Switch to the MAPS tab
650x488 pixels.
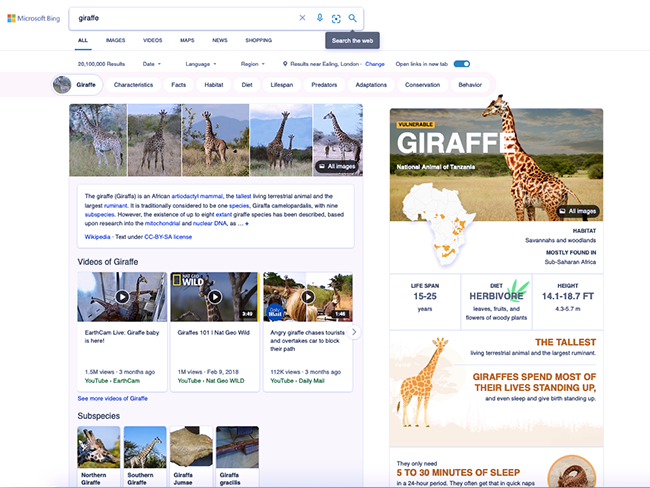187,40
